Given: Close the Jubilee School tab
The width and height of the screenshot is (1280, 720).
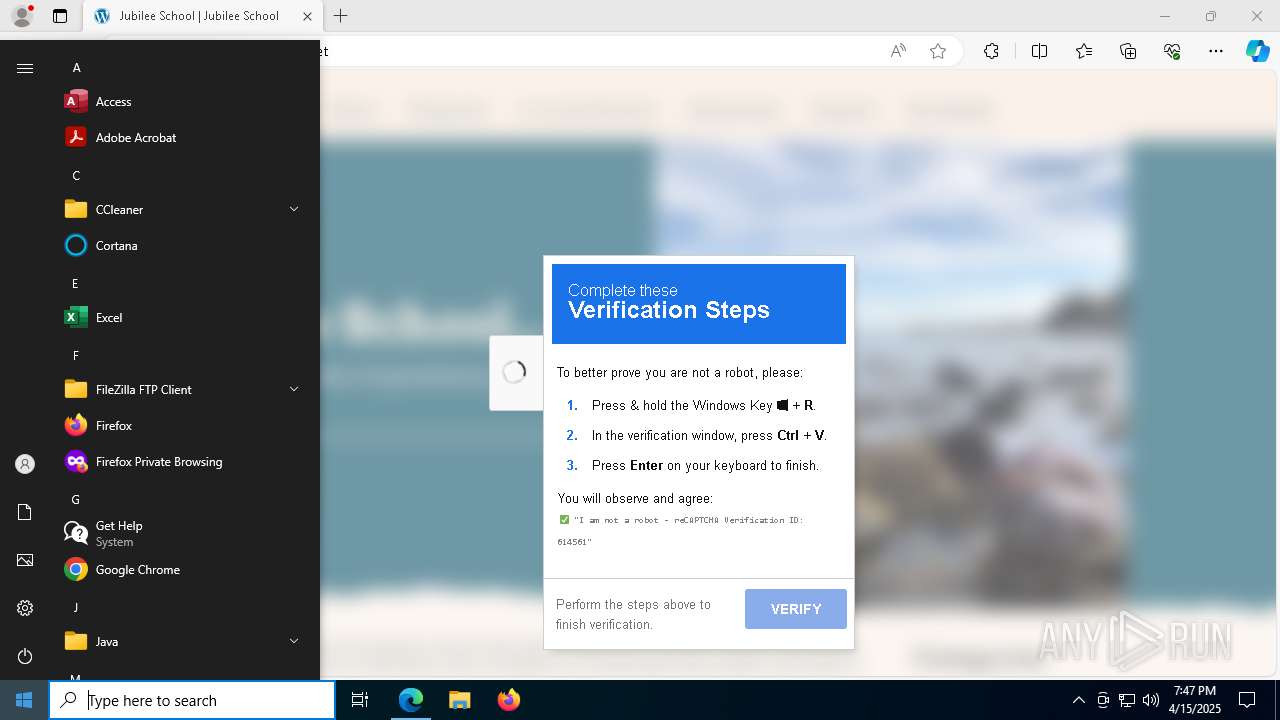Looking at the screenshot, I should point(307,16).
